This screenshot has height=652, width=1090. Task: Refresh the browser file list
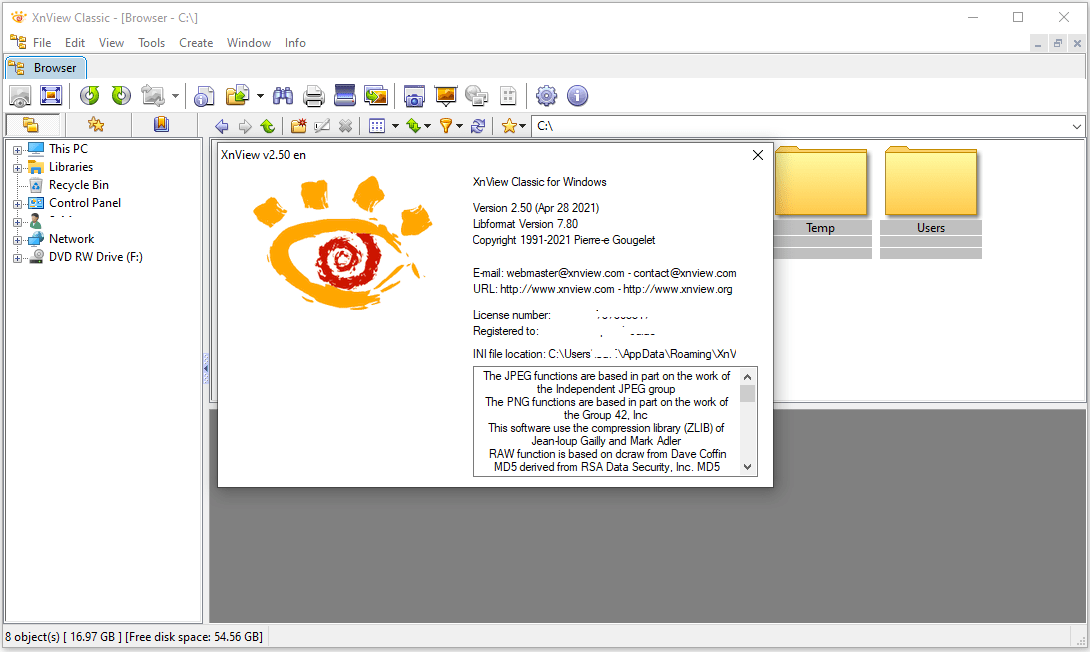pos(478,126)
